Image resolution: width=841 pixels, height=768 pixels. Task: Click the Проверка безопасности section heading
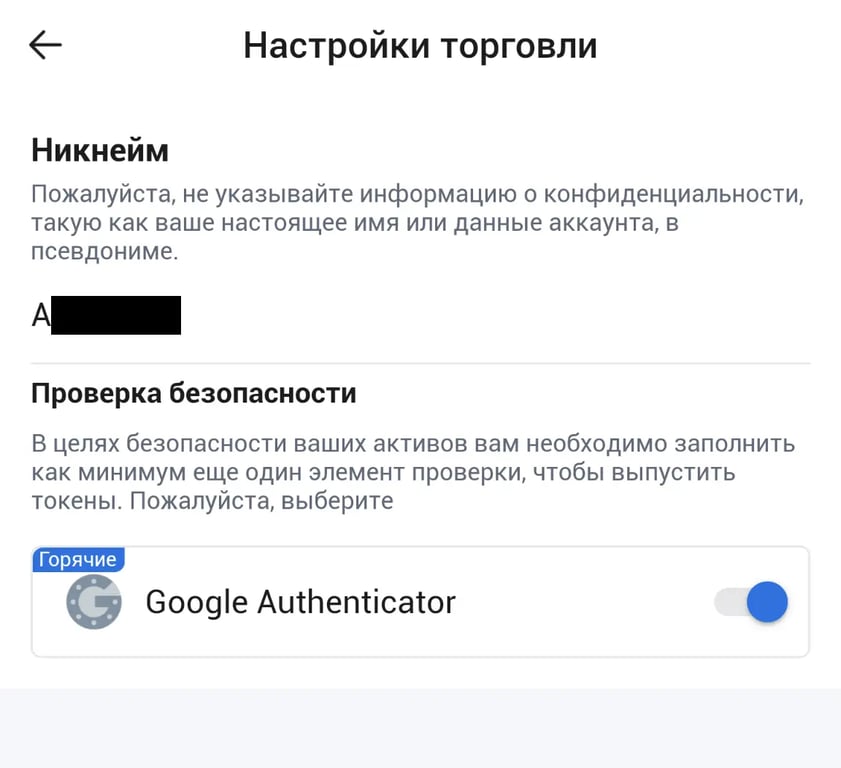tap(194, 393)
